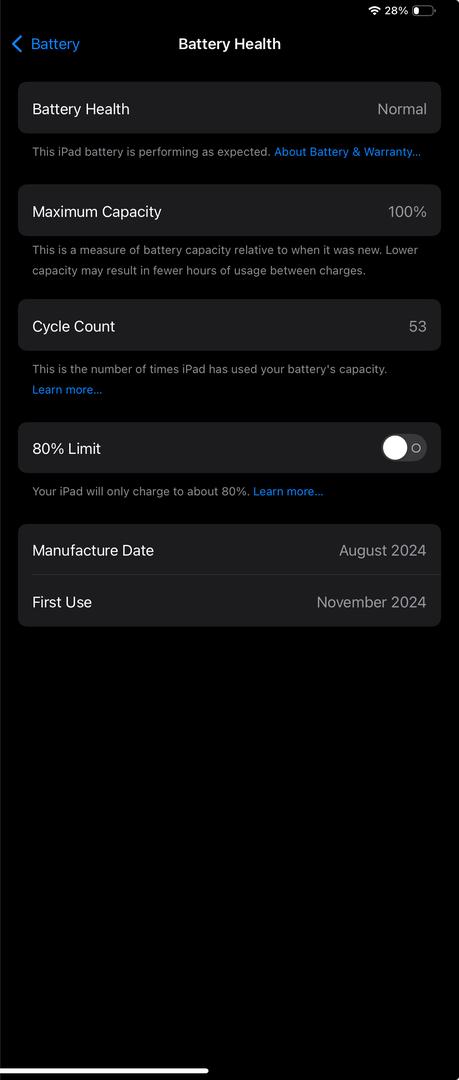Tap the back chevron icon
459x1080 pixels.
[17, 44]
